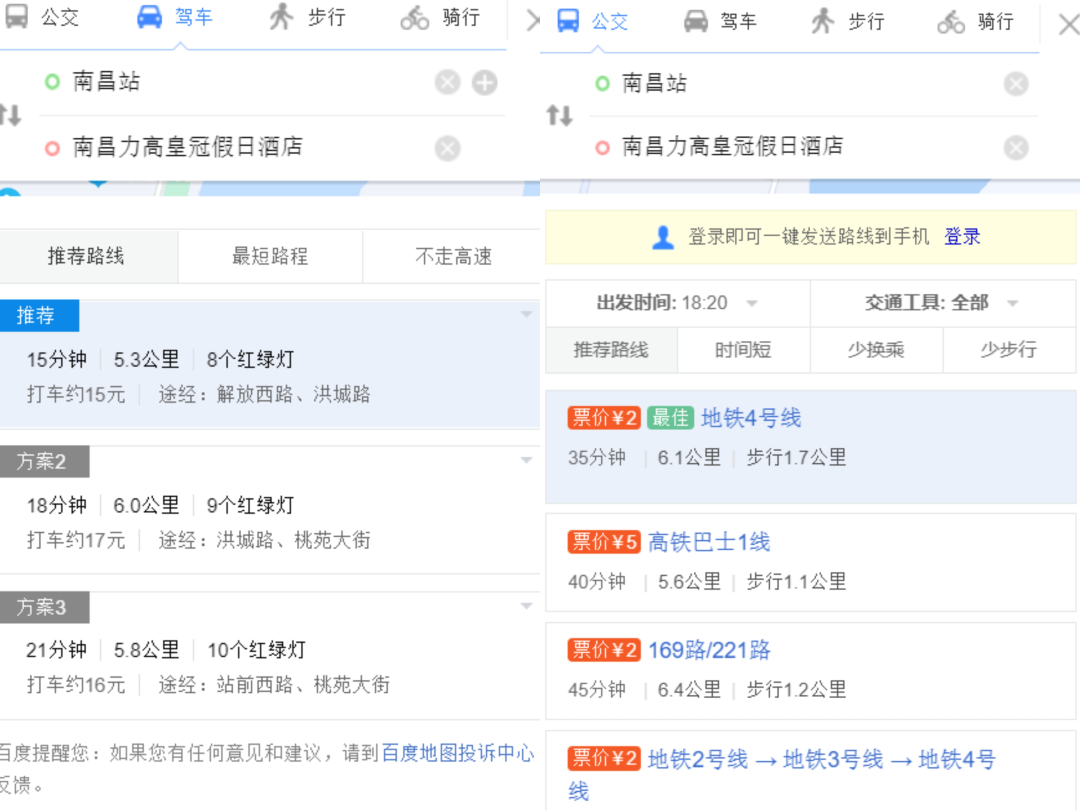This screenshot has height=810, width=1080.
Task: Select 驾车 driving tab in right panel
Action: (x=720, y=21)
